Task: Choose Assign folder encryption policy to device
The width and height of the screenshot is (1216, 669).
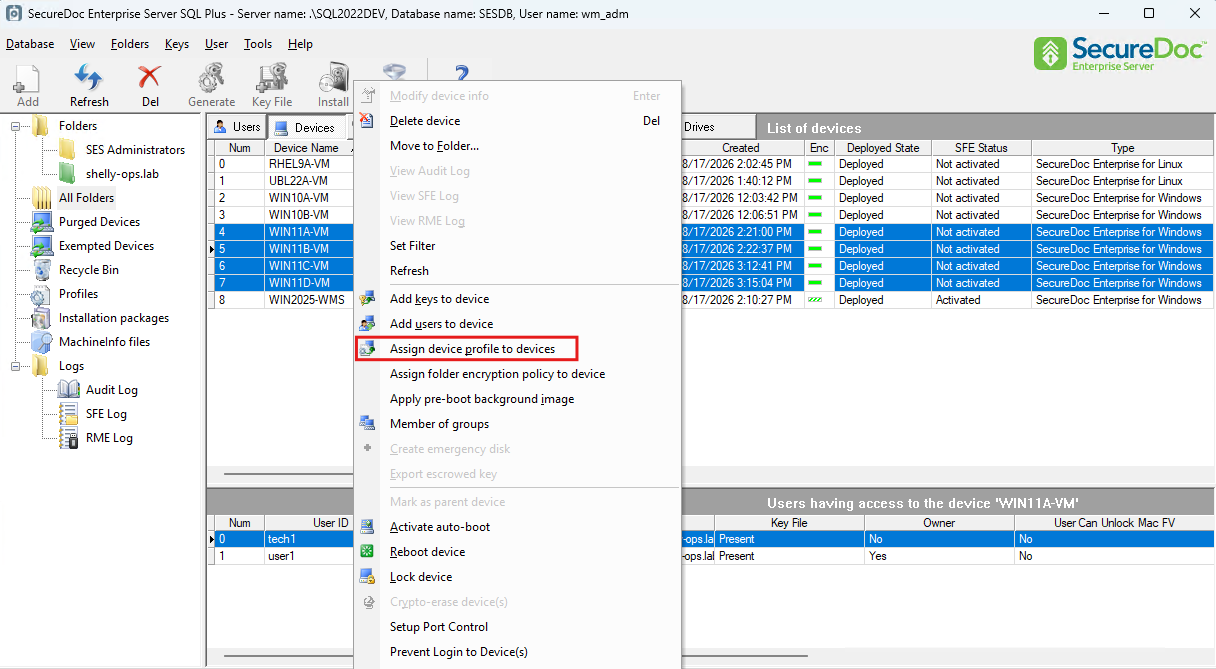Action: 497,374
